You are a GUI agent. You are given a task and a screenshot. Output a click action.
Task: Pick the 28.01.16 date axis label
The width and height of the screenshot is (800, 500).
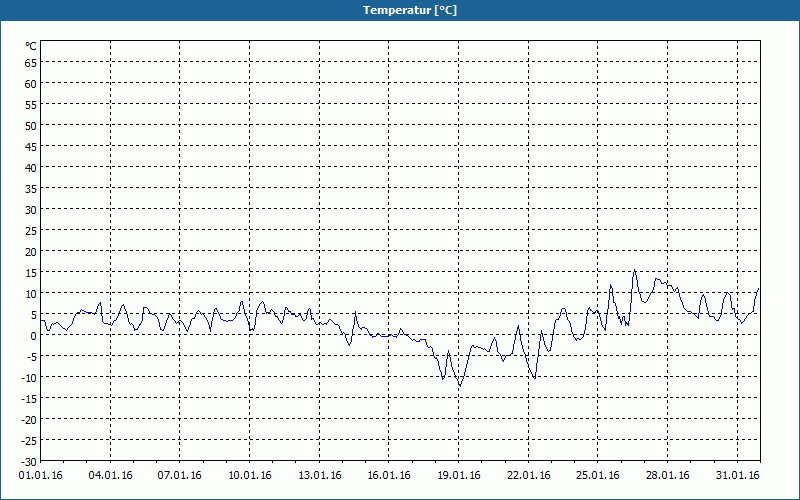click(x=667, y=476)
